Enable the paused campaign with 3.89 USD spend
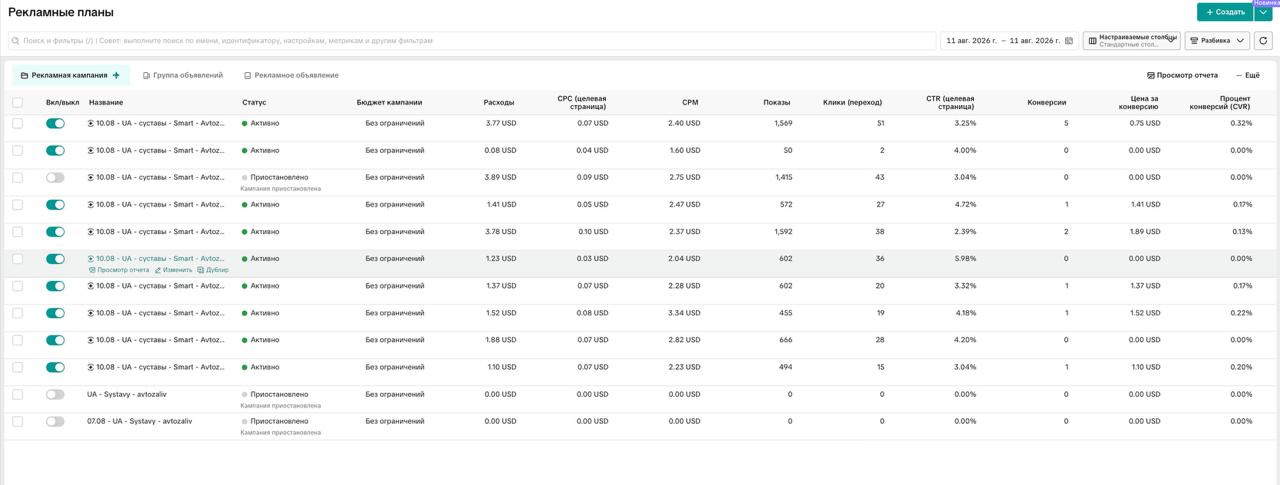This screenshot has width=1280, height=485. pyautogui.click(x=55, y=177)
